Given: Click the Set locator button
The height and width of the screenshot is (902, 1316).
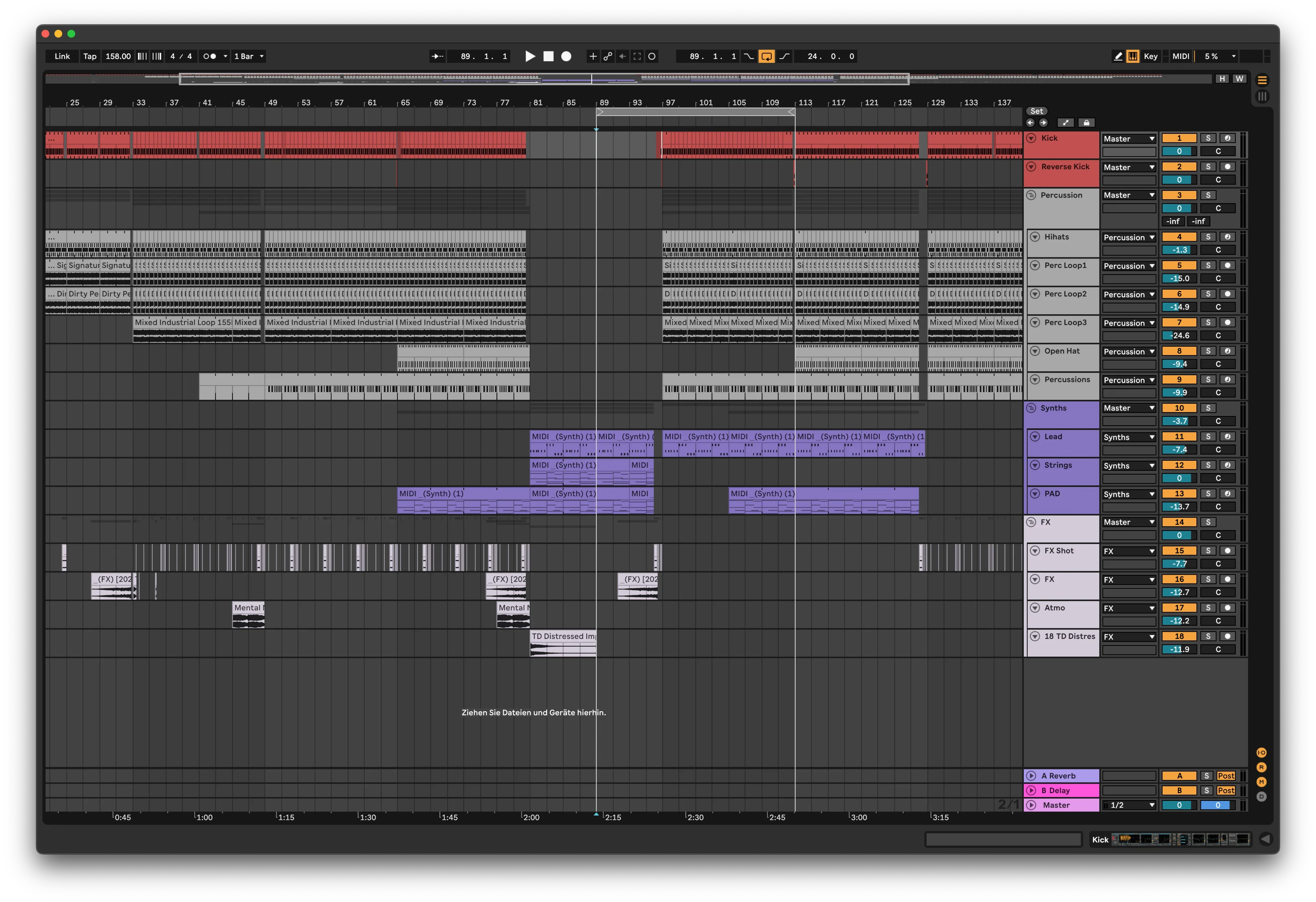Looking at the screenshot, I should click(1036, 111).
